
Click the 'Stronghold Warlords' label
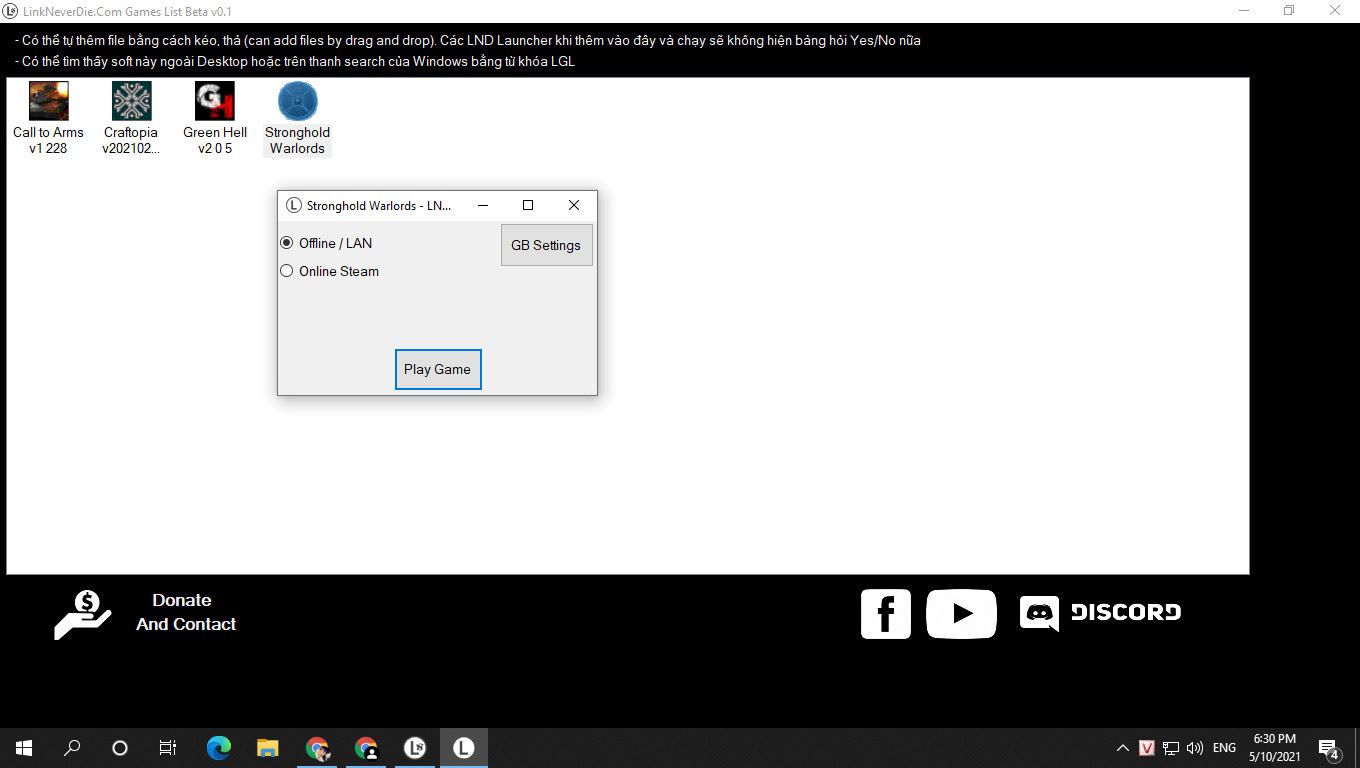click(x=297, y=140)
